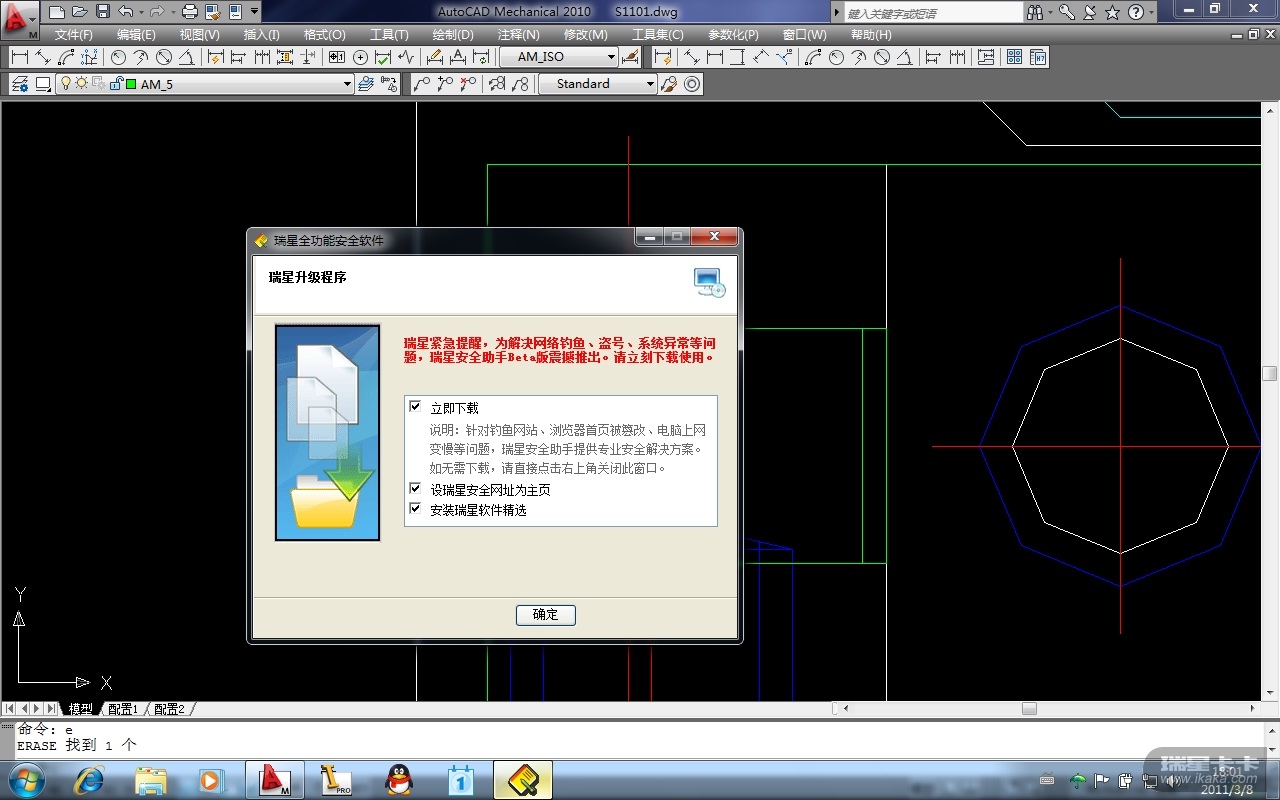Open the 绘制(D) menu
This screenshot has width=1280, height=800.
452,35
